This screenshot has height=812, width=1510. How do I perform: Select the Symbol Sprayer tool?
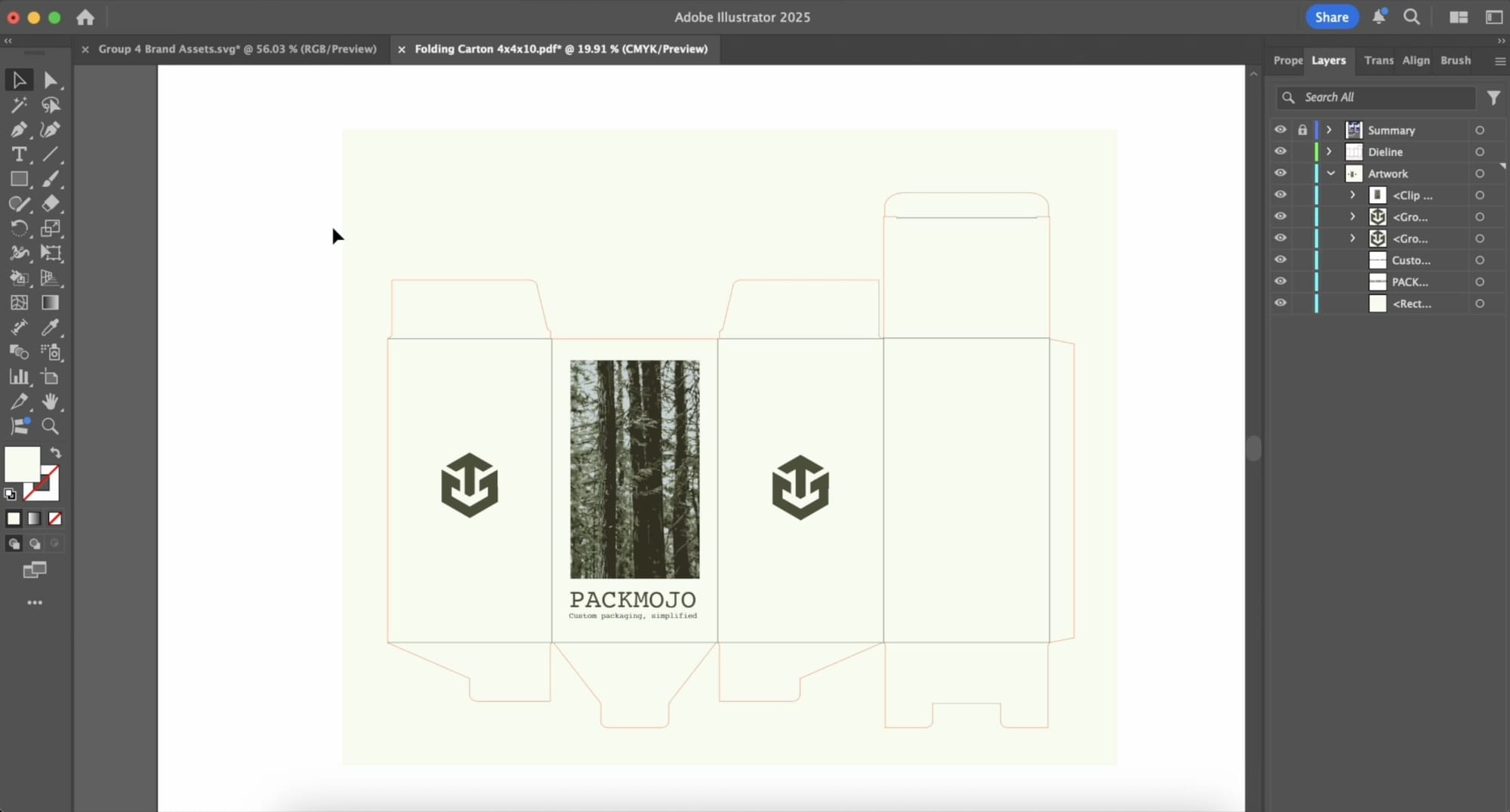coord(51,352)
